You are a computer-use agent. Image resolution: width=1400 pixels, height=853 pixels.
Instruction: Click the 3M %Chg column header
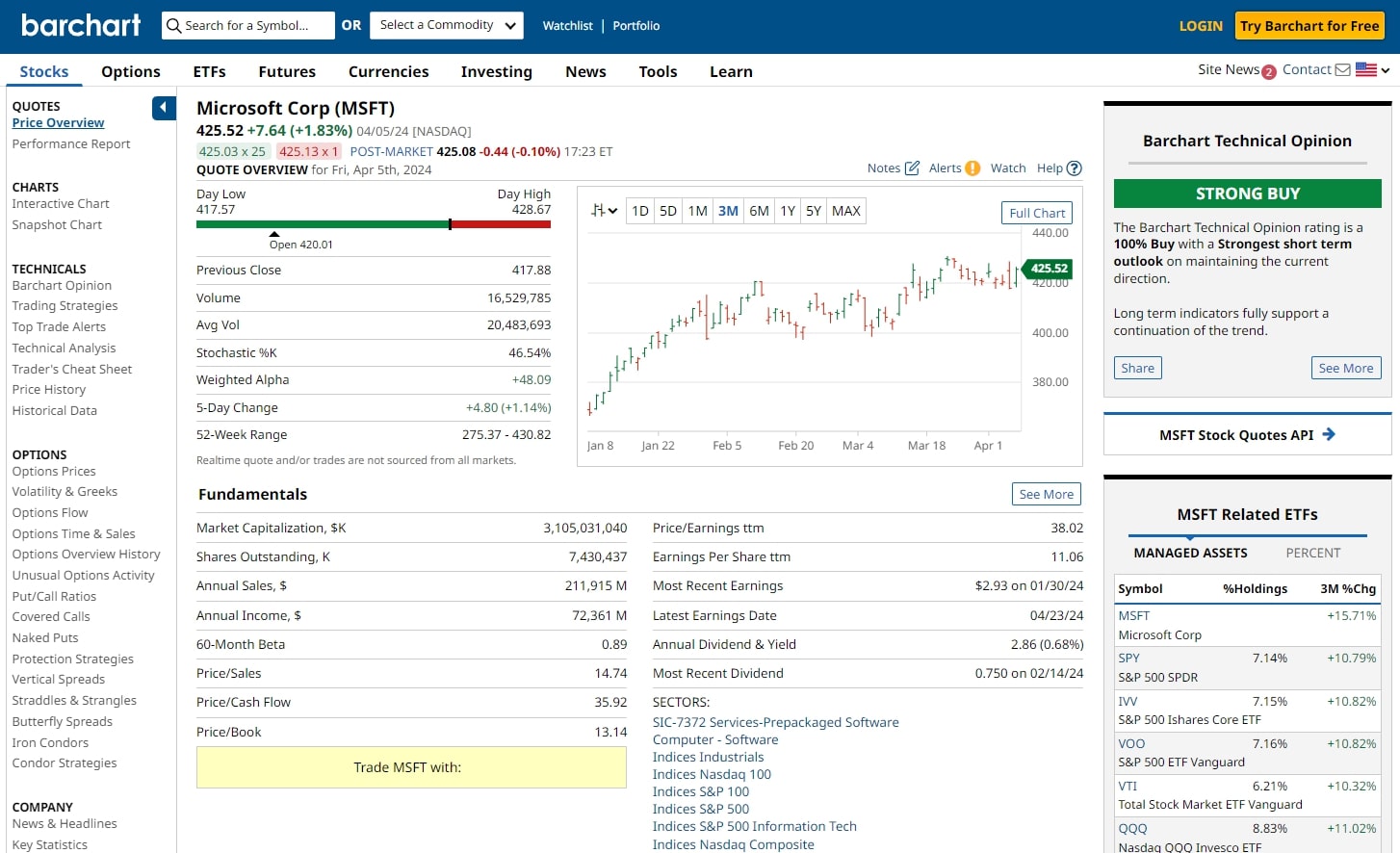[x=1348, y=589]
